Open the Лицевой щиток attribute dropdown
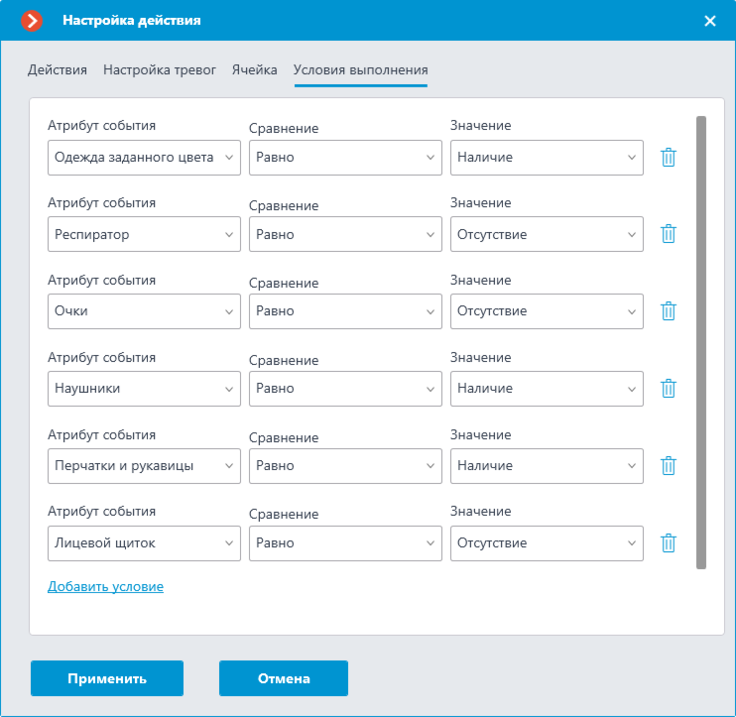The image size is (736, 717). (x=144, y=543)
